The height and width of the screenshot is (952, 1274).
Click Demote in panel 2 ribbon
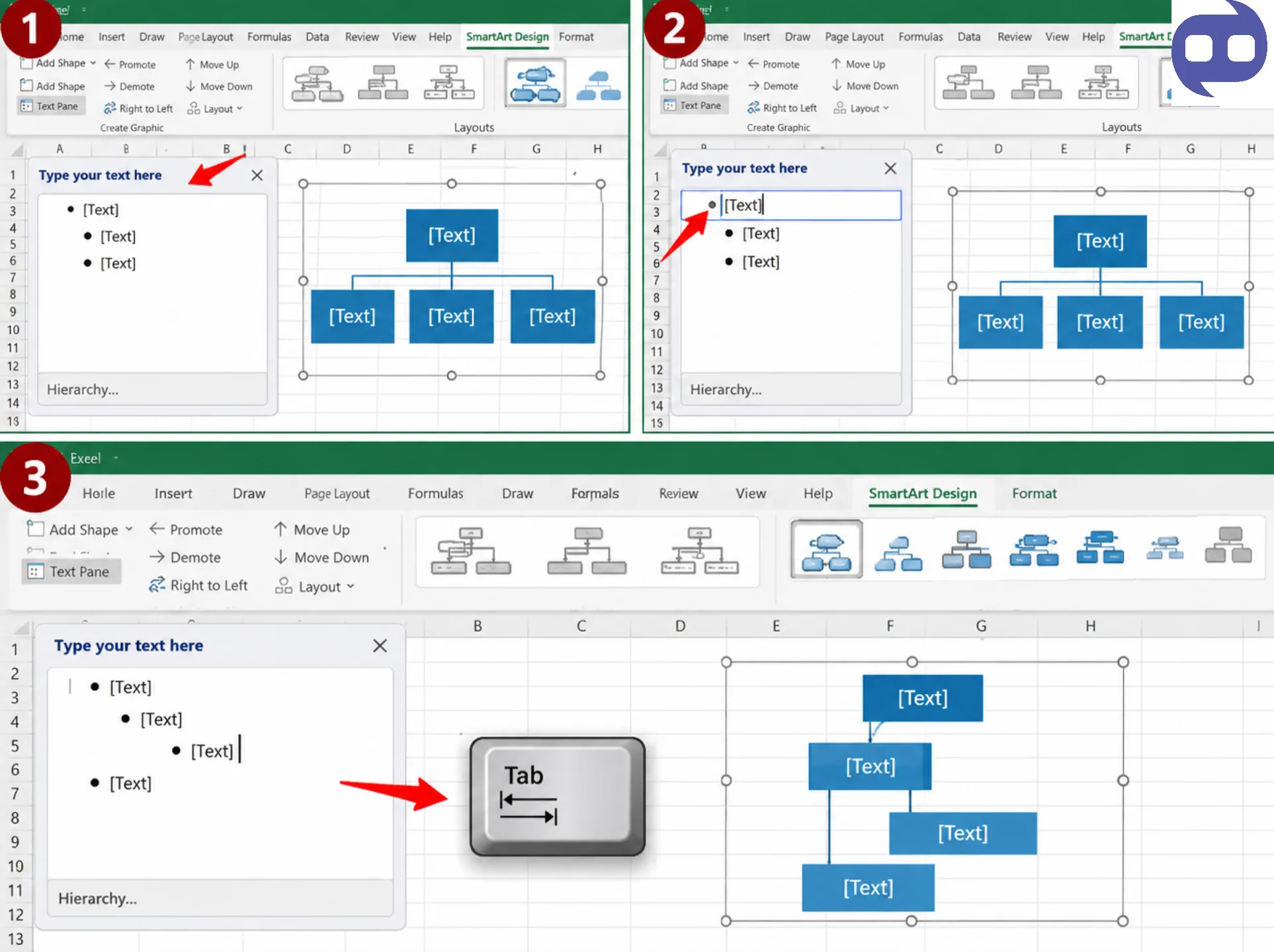[773, 86]
